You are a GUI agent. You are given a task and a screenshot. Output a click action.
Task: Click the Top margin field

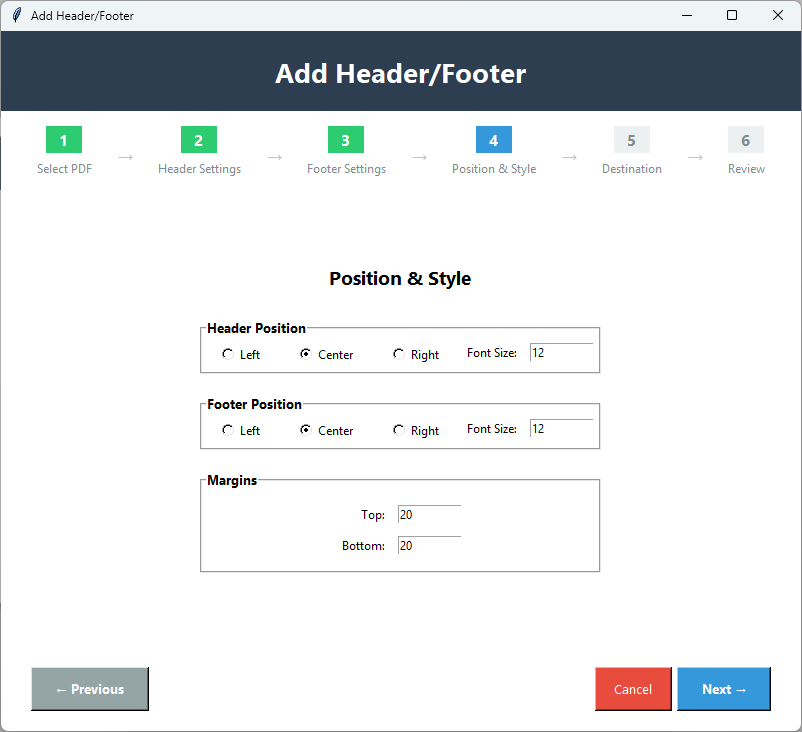pyautogui.click(x=428, y=514)
